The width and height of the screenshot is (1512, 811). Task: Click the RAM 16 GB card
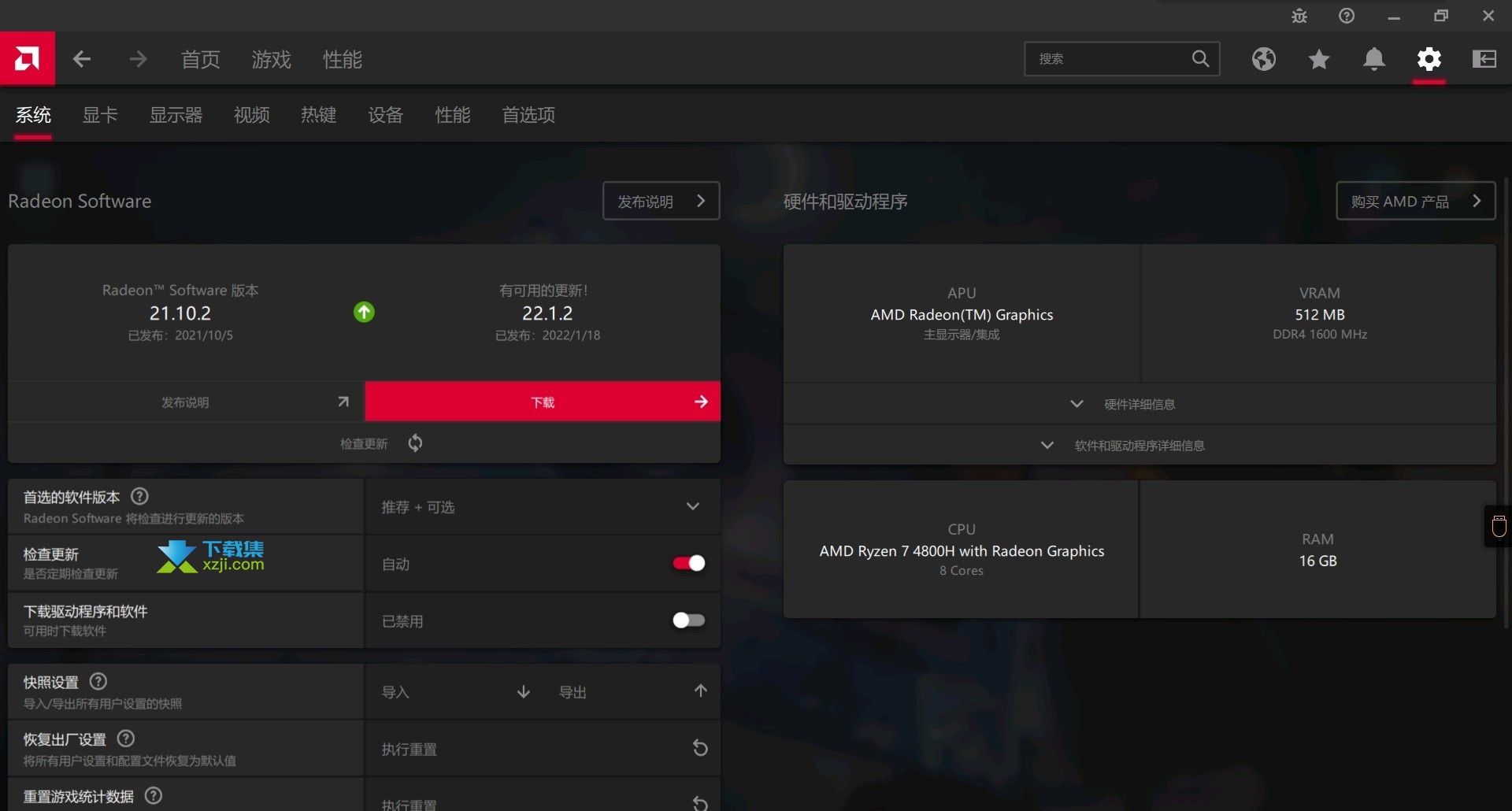click(1317, 550)
